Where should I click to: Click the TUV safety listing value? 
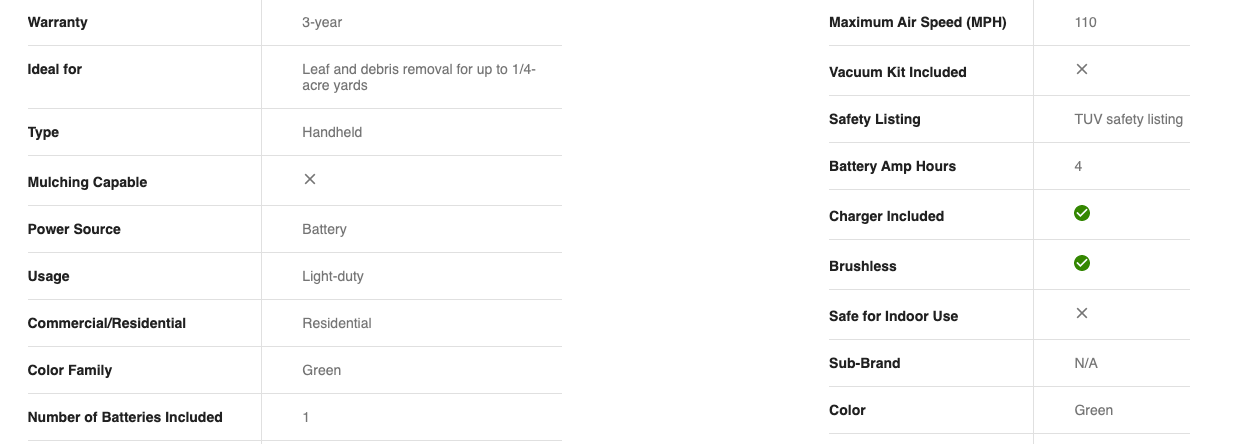[1129, 119]
